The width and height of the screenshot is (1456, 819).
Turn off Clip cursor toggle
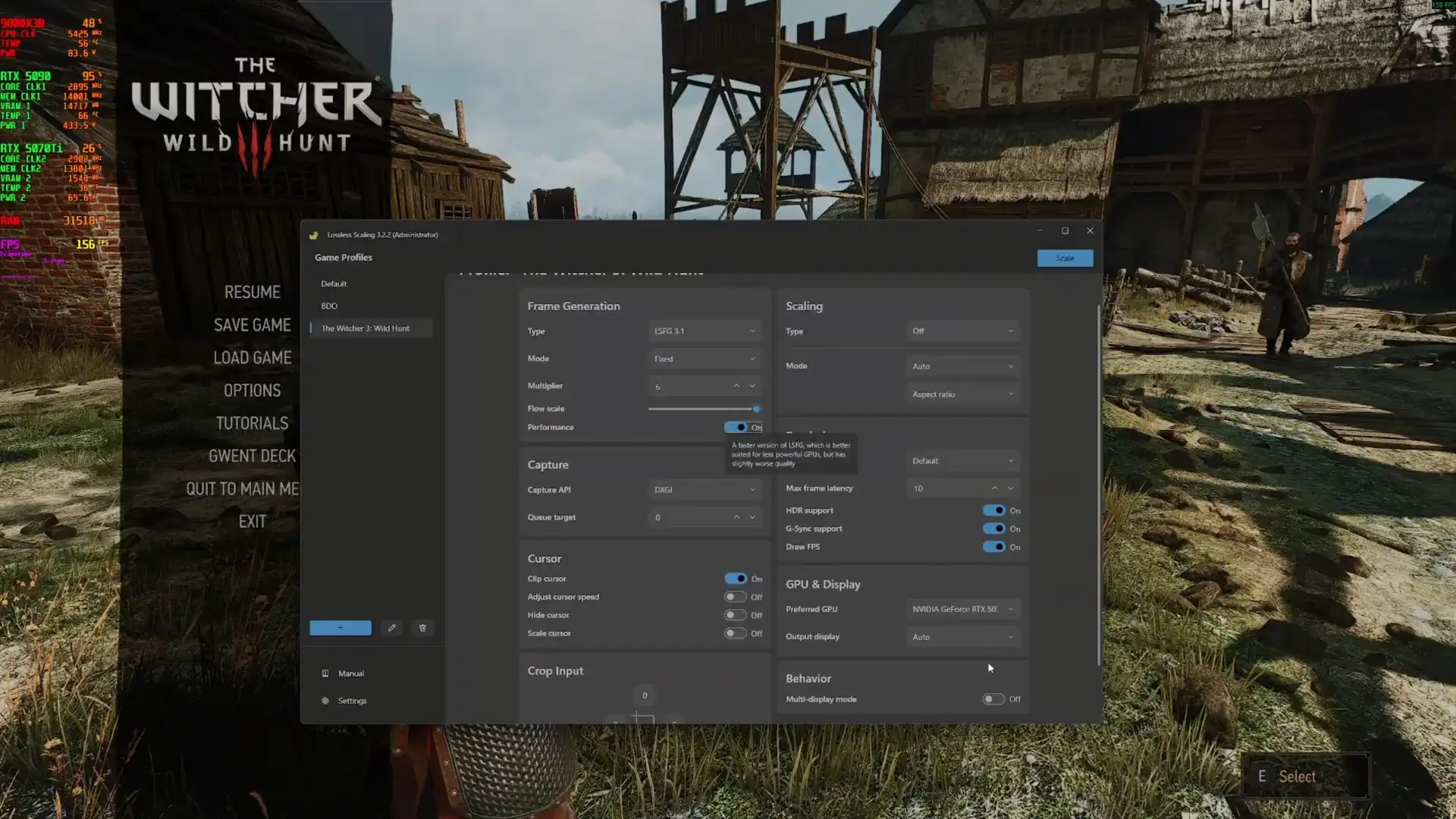pyautogui.click(x=736, y=579)
